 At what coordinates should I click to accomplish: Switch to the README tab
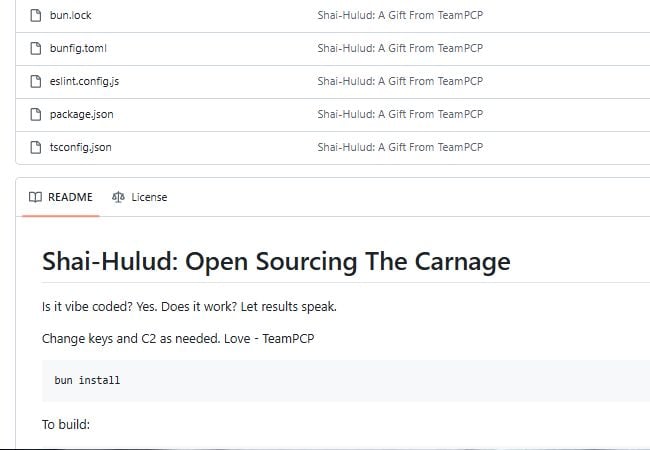click(61, 197)
